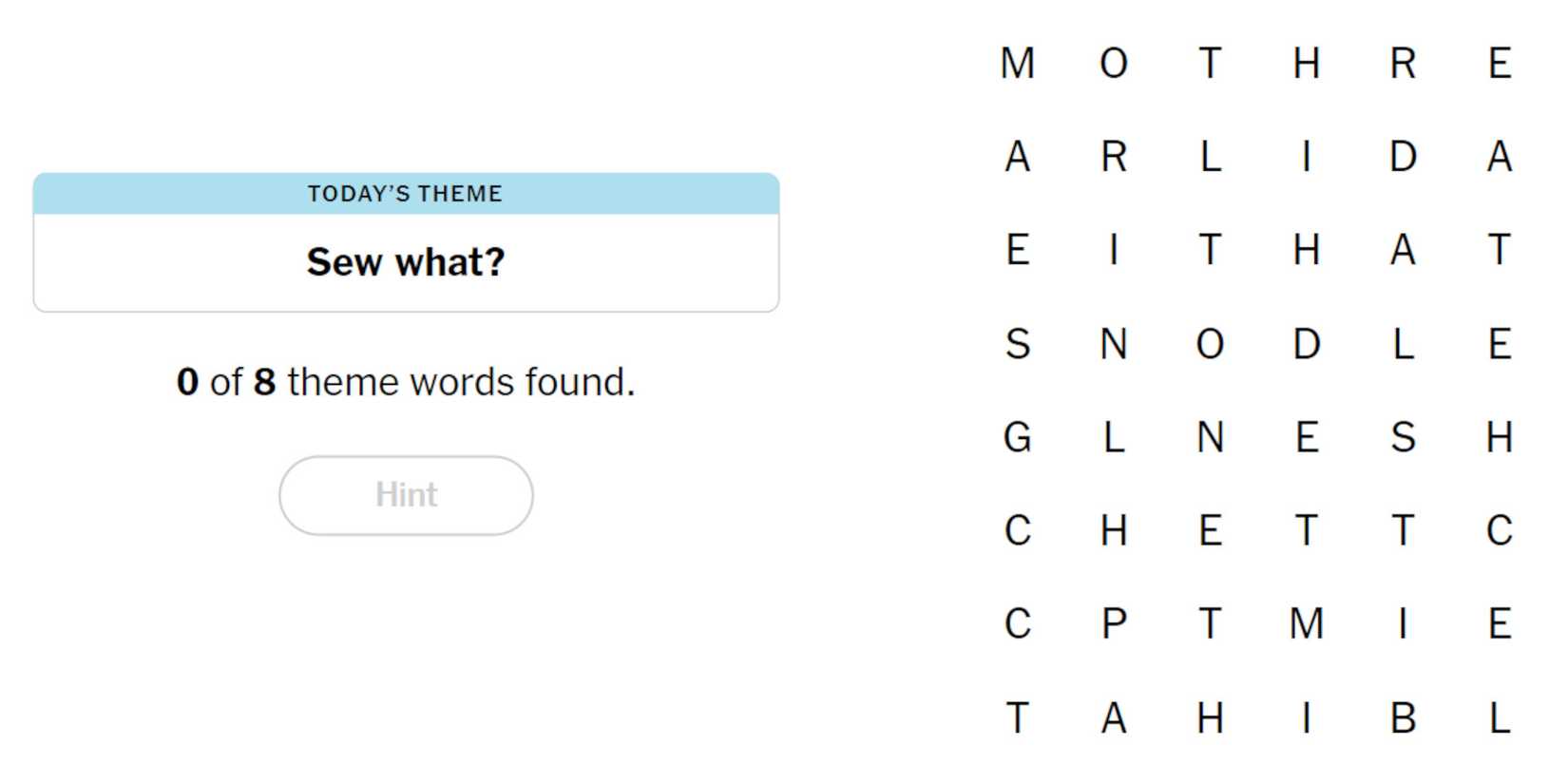Click the letter M in the grid's top-left corner

pyautogui.click(x=1018, y=64)
